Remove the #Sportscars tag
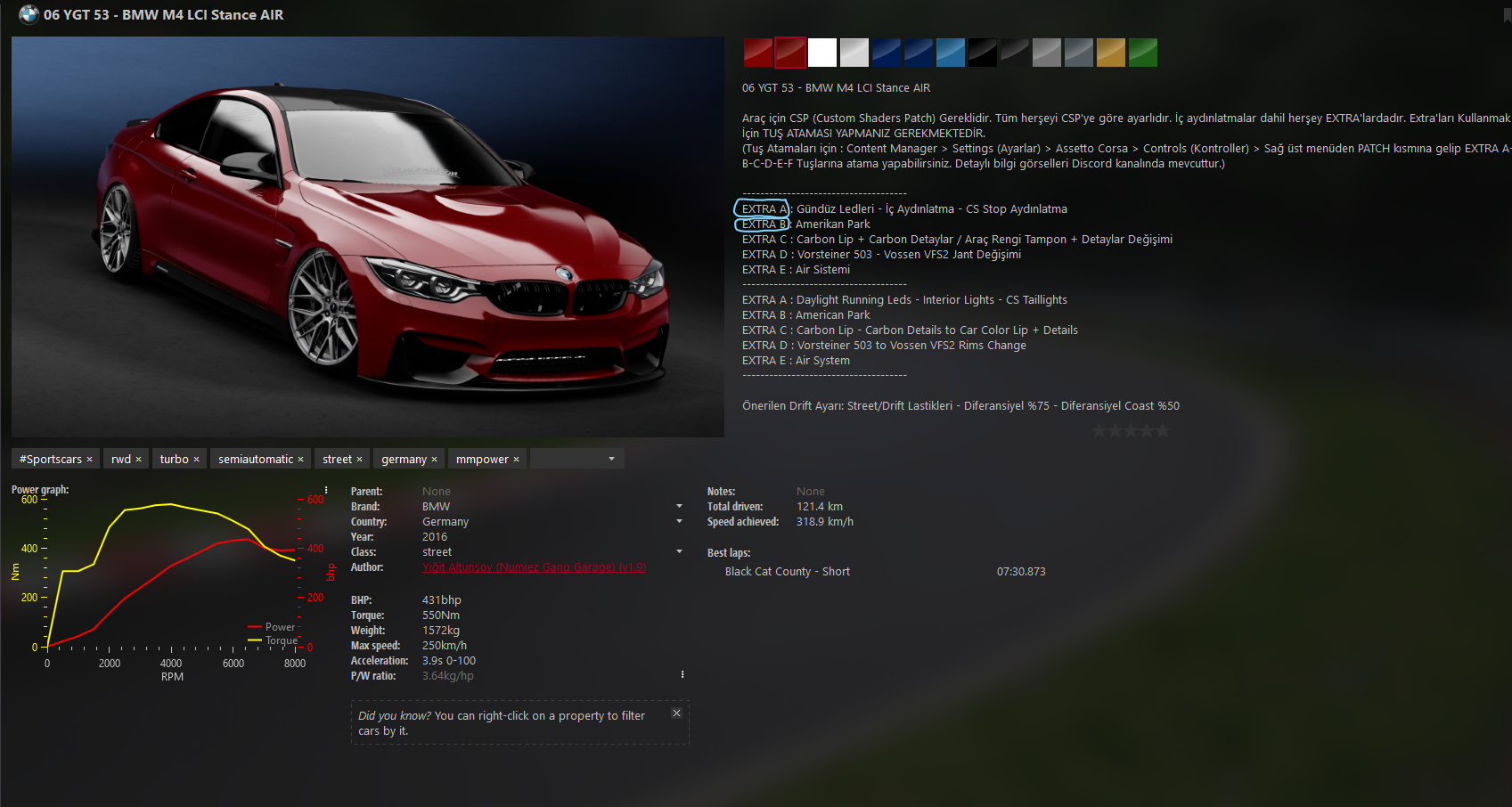This screenshot has height=807, width=1512. click(89, 460)
